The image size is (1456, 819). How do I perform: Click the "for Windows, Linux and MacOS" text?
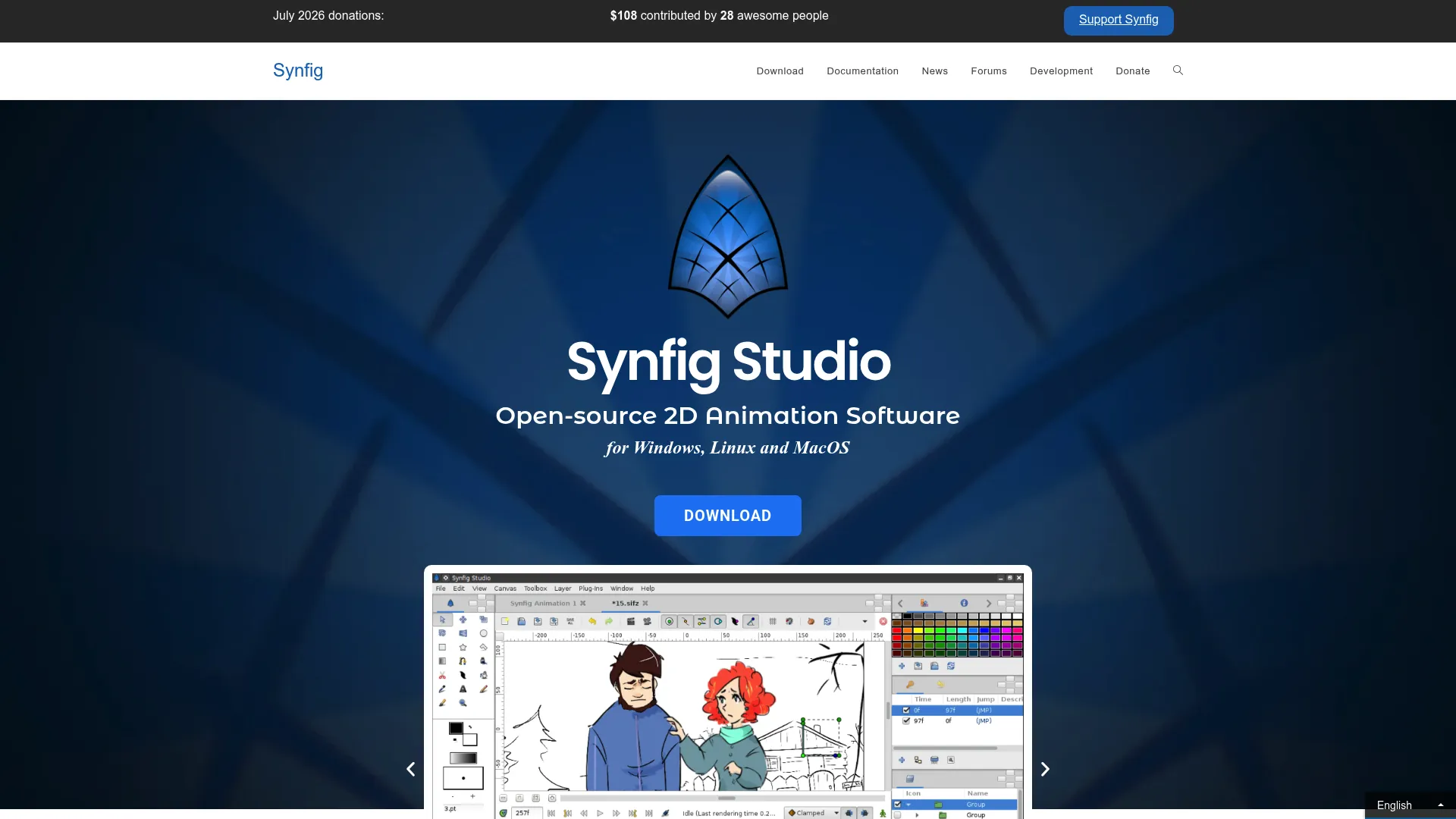click(727, 448)
